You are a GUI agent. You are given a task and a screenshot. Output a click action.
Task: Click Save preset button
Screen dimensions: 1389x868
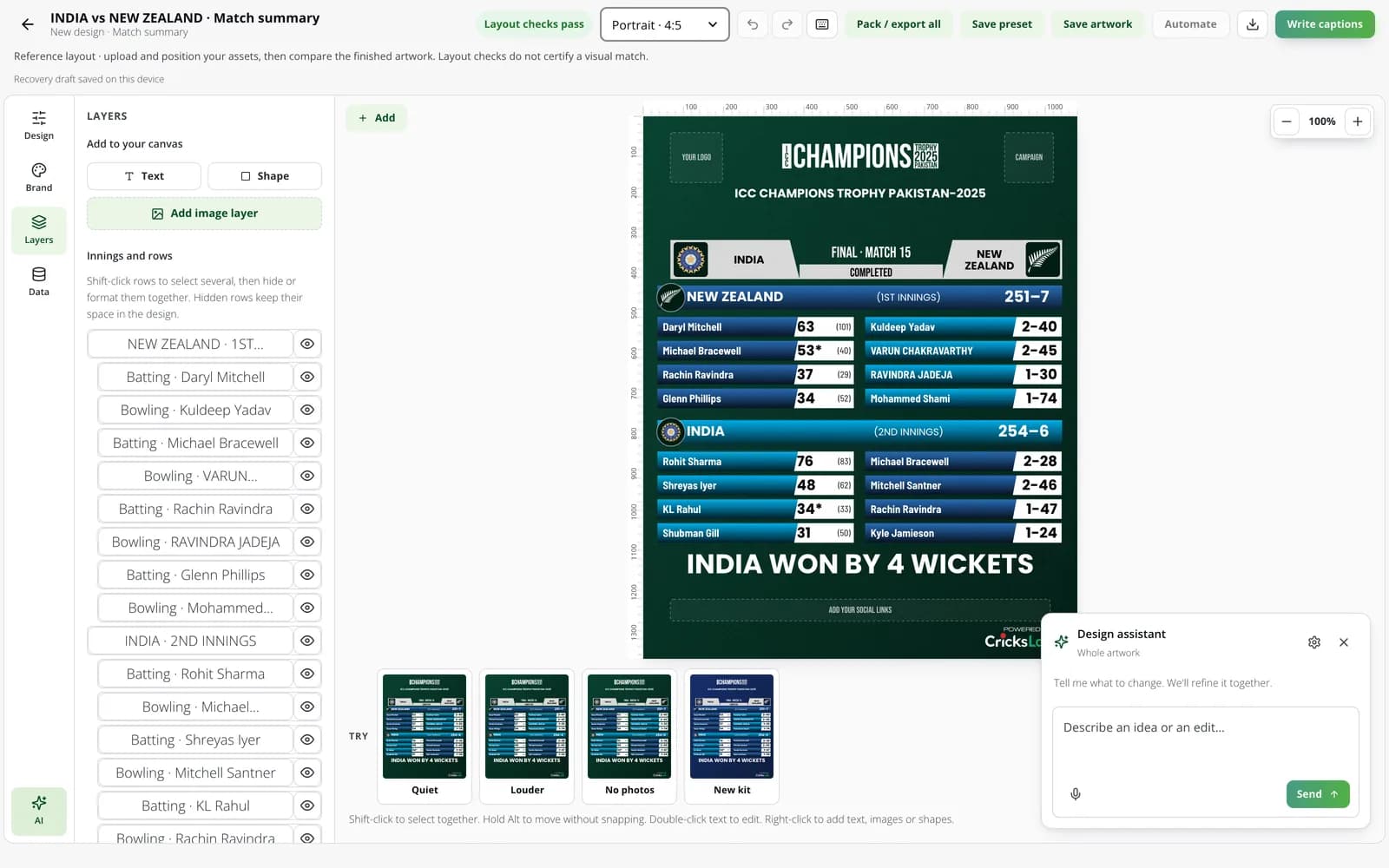point(1002,24)
